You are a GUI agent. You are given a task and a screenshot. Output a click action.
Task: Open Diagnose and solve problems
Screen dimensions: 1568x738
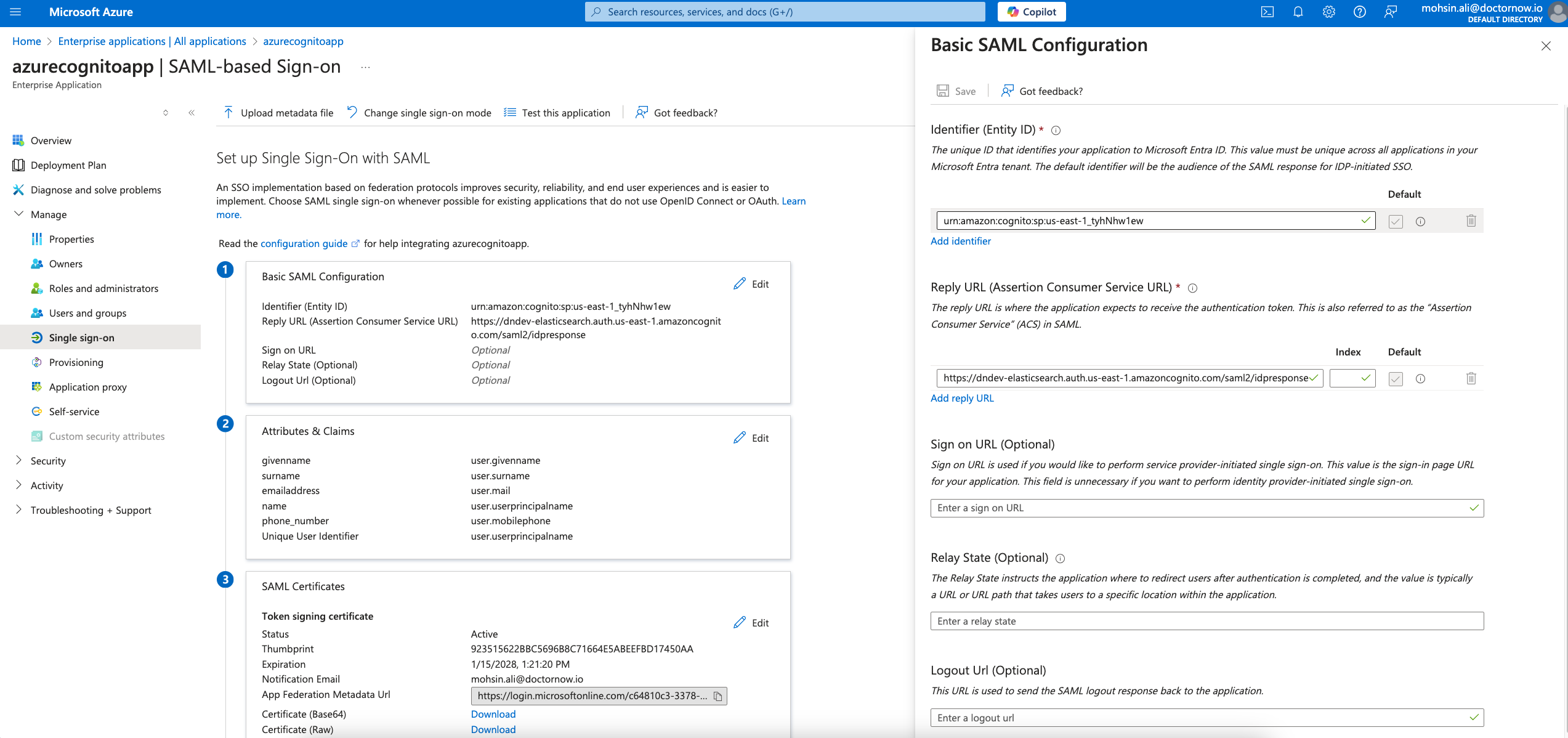(96, 190)
